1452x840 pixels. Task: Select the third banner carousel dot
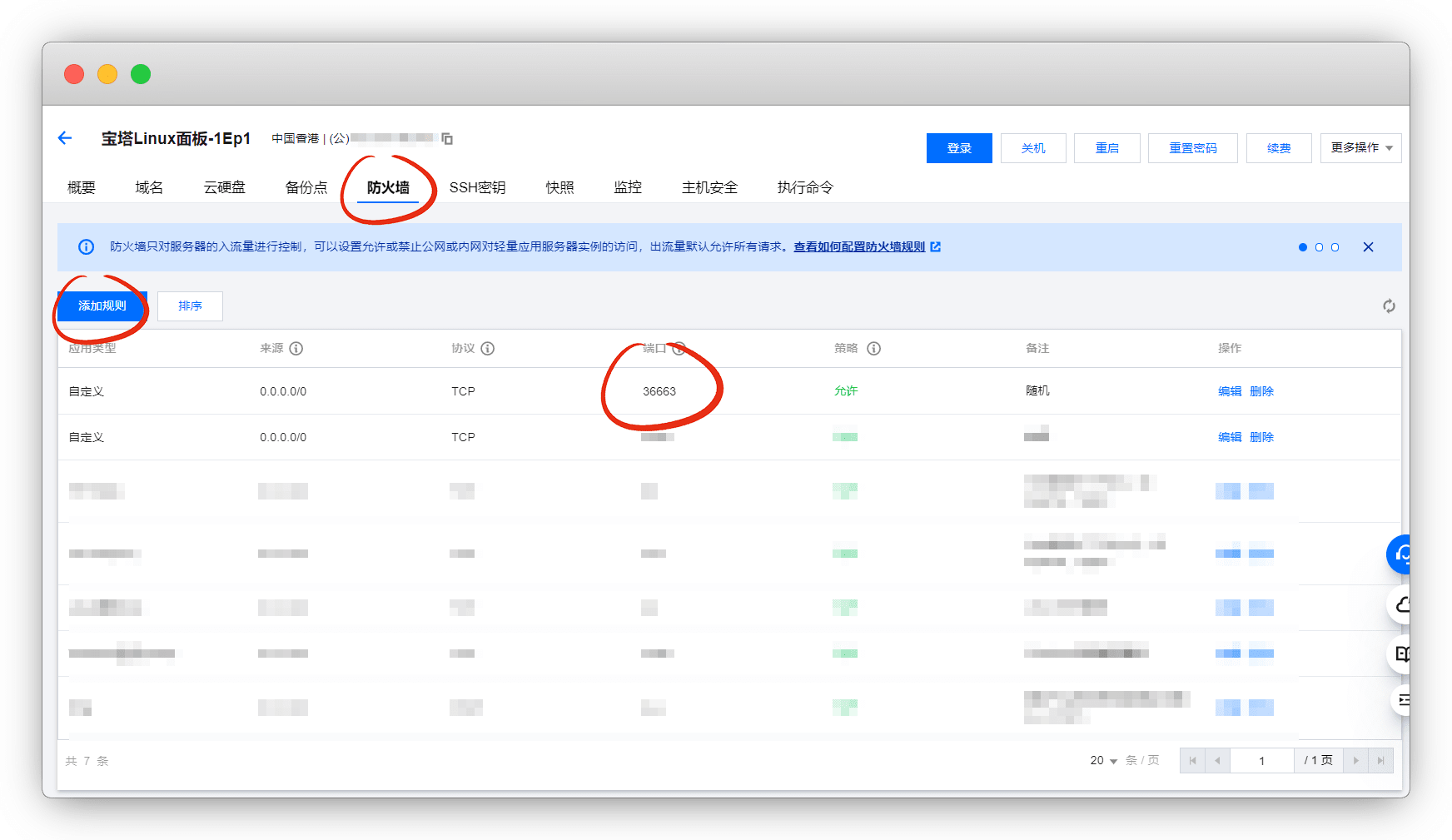pyautogui.click(x=1335, y=247)
